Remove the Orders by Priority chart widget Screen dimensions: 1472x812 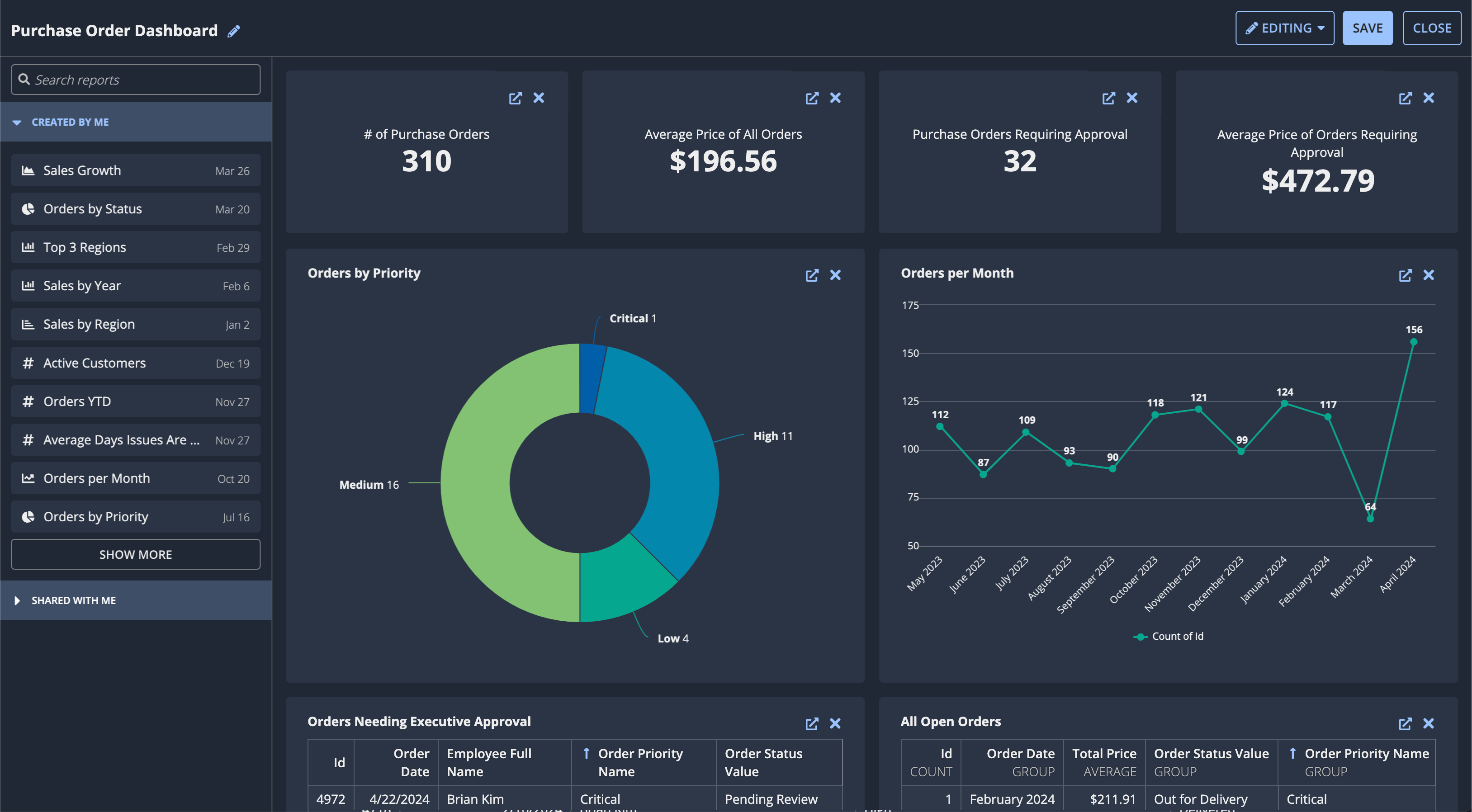click(835, 275)
